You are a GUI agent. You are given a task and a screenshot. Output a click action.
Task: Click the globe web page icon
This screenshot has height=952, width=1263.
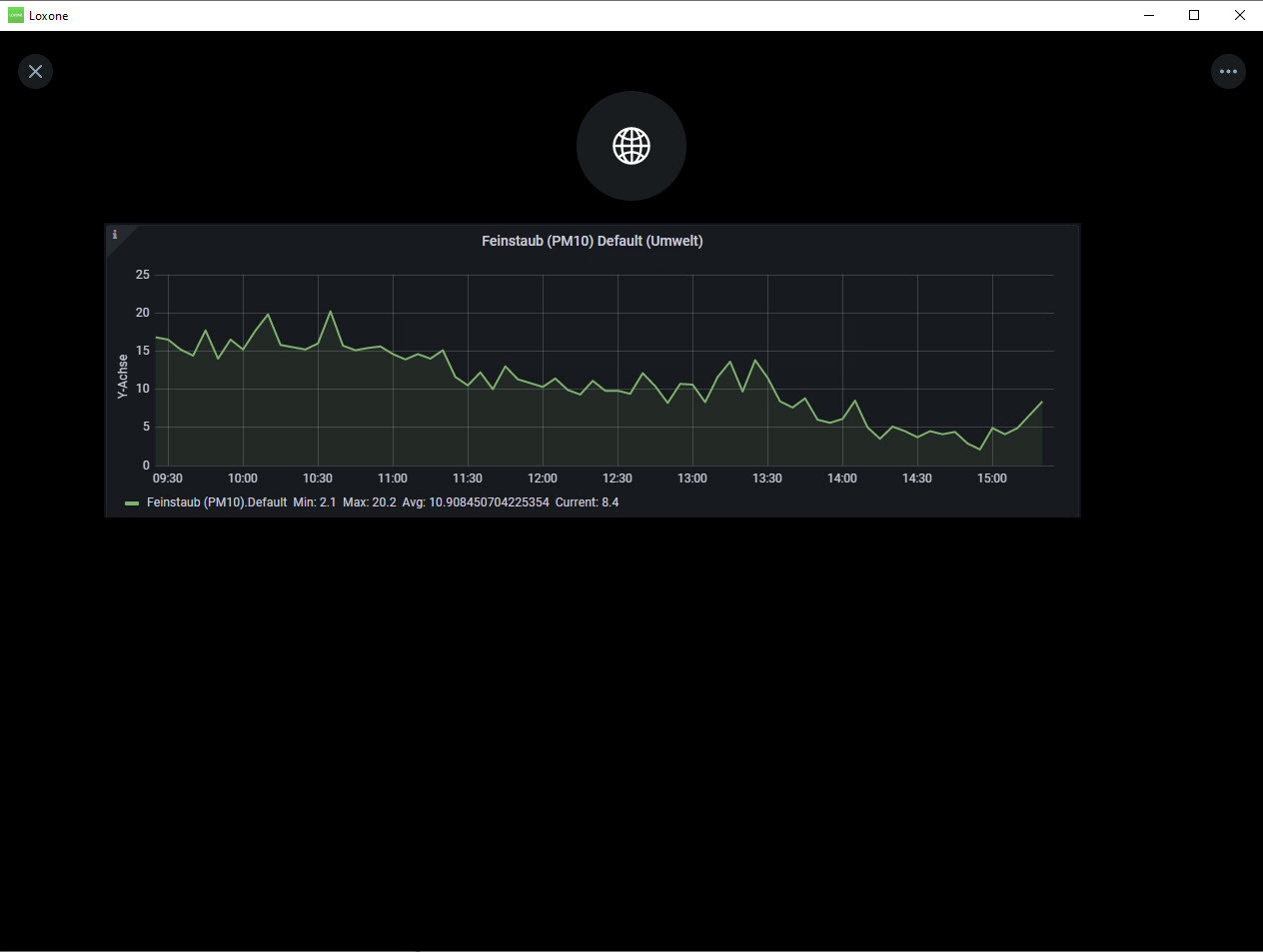point(631,146)
